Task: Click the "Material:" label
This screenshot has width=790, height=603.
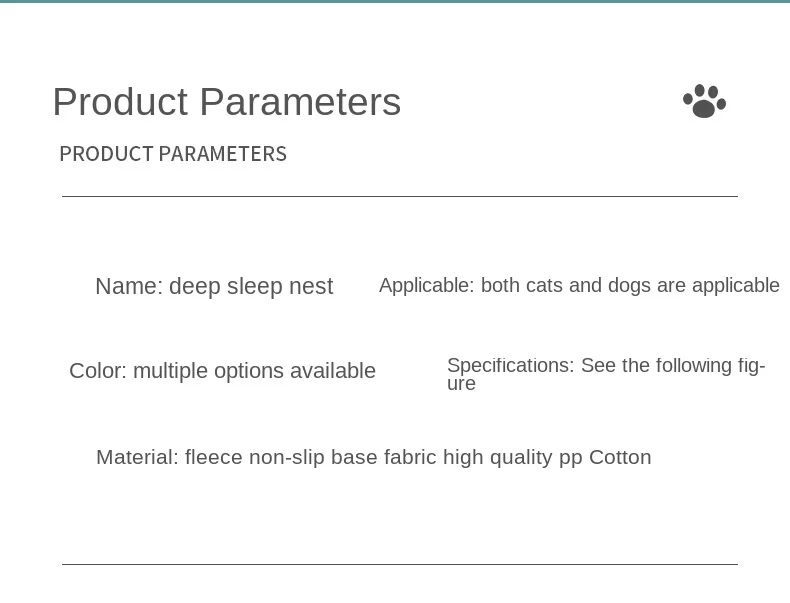Action: point(137,457)
